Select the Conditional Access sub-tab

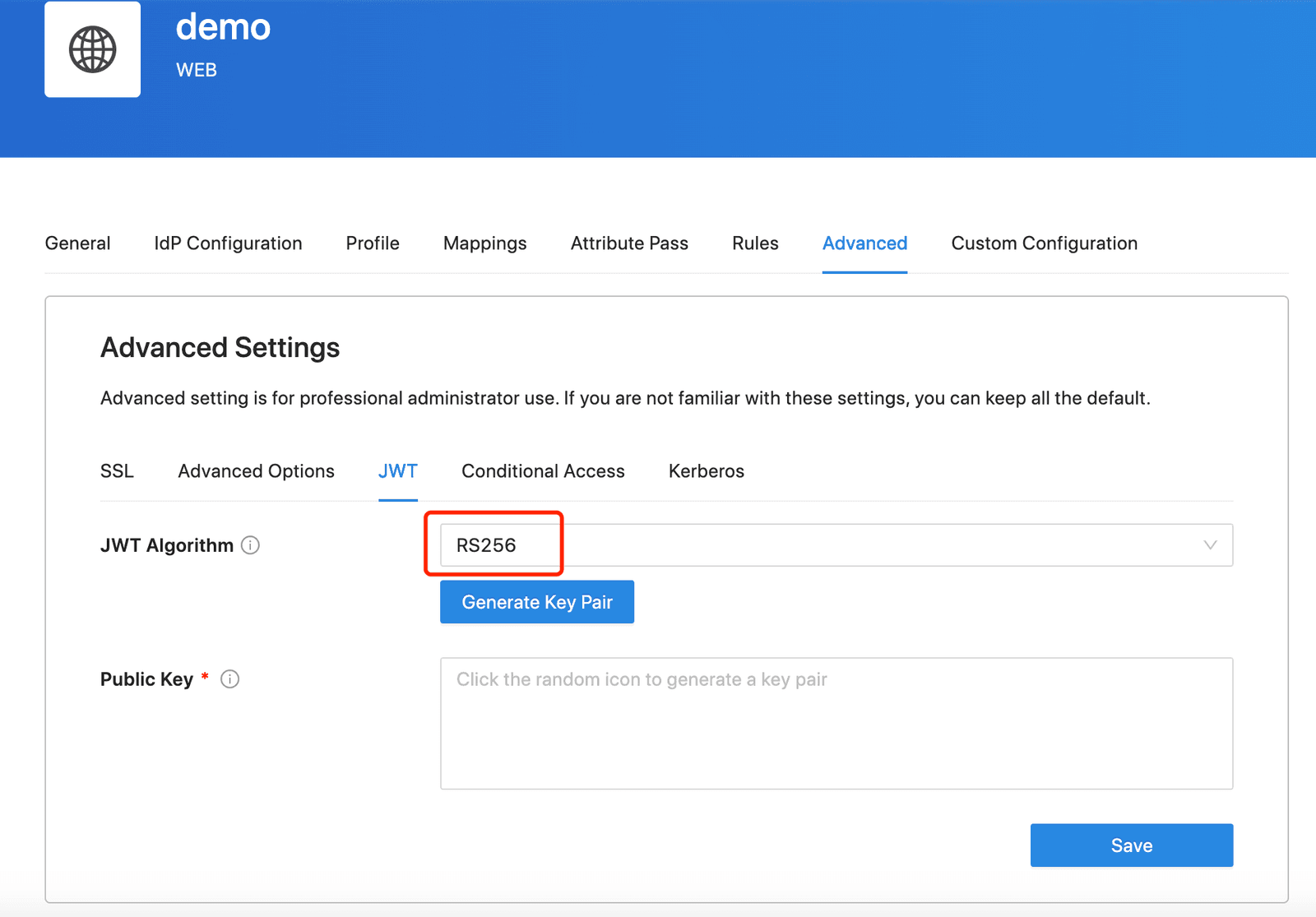point(543,471)
